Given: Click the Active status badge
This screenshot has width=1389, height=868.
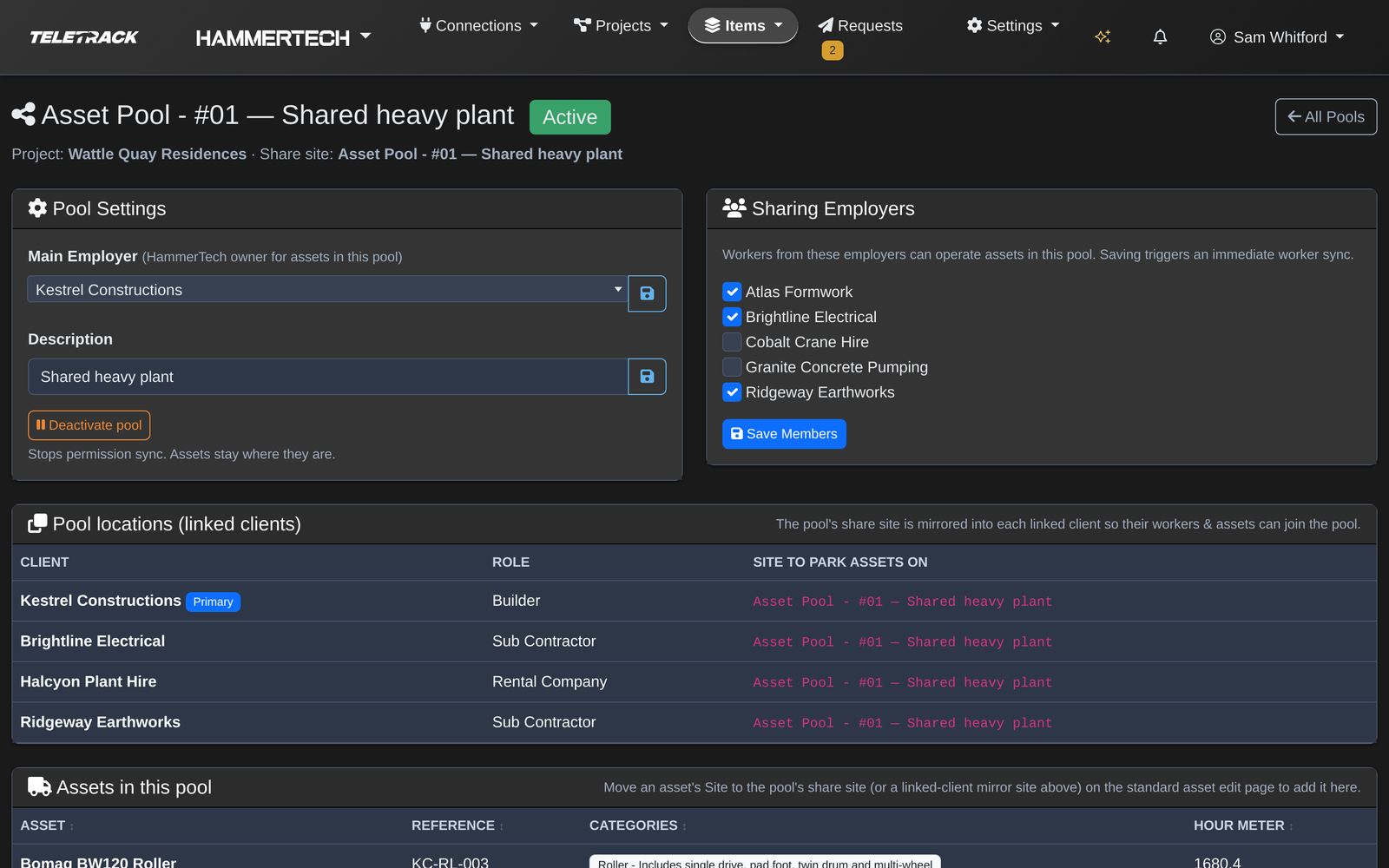Looking at the screenshot, I should 569,117.
